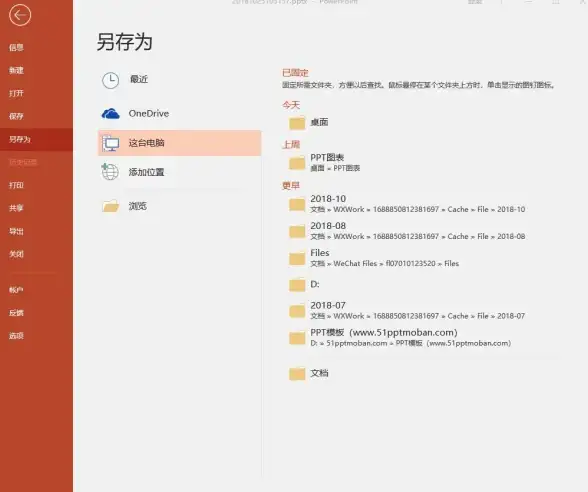The image size is (588, 492).
Task: Click the 这台电脑 computer icon
Action: point(111,143)
